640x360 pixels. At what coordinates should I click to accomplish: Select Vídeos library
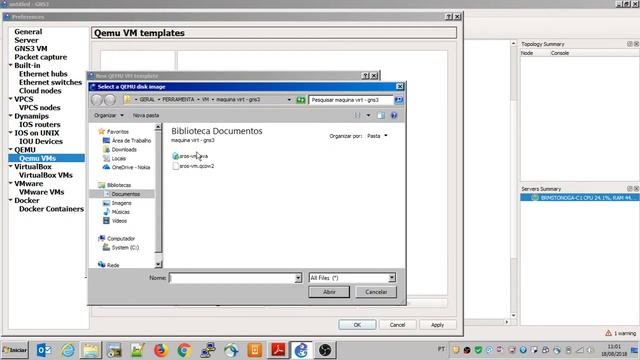pyautogui.click(x=115, y=221)
